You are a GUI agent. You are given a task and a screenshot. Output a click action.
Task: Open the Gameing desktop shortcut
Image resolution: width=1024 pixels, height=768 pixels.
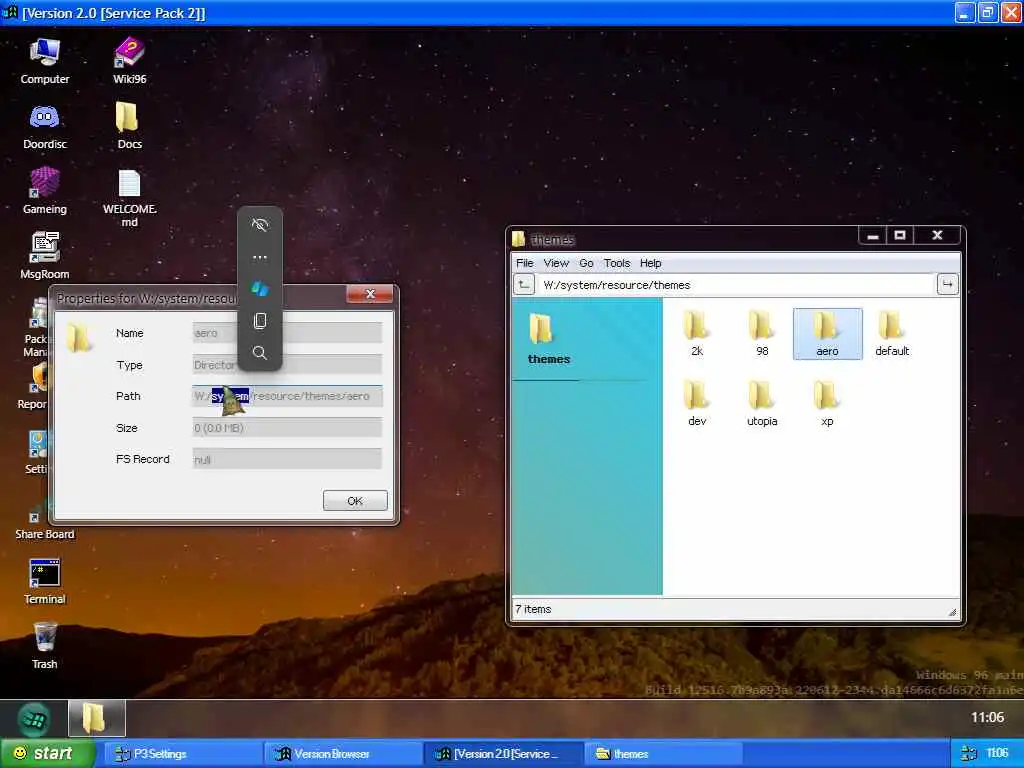coord(44,191)
